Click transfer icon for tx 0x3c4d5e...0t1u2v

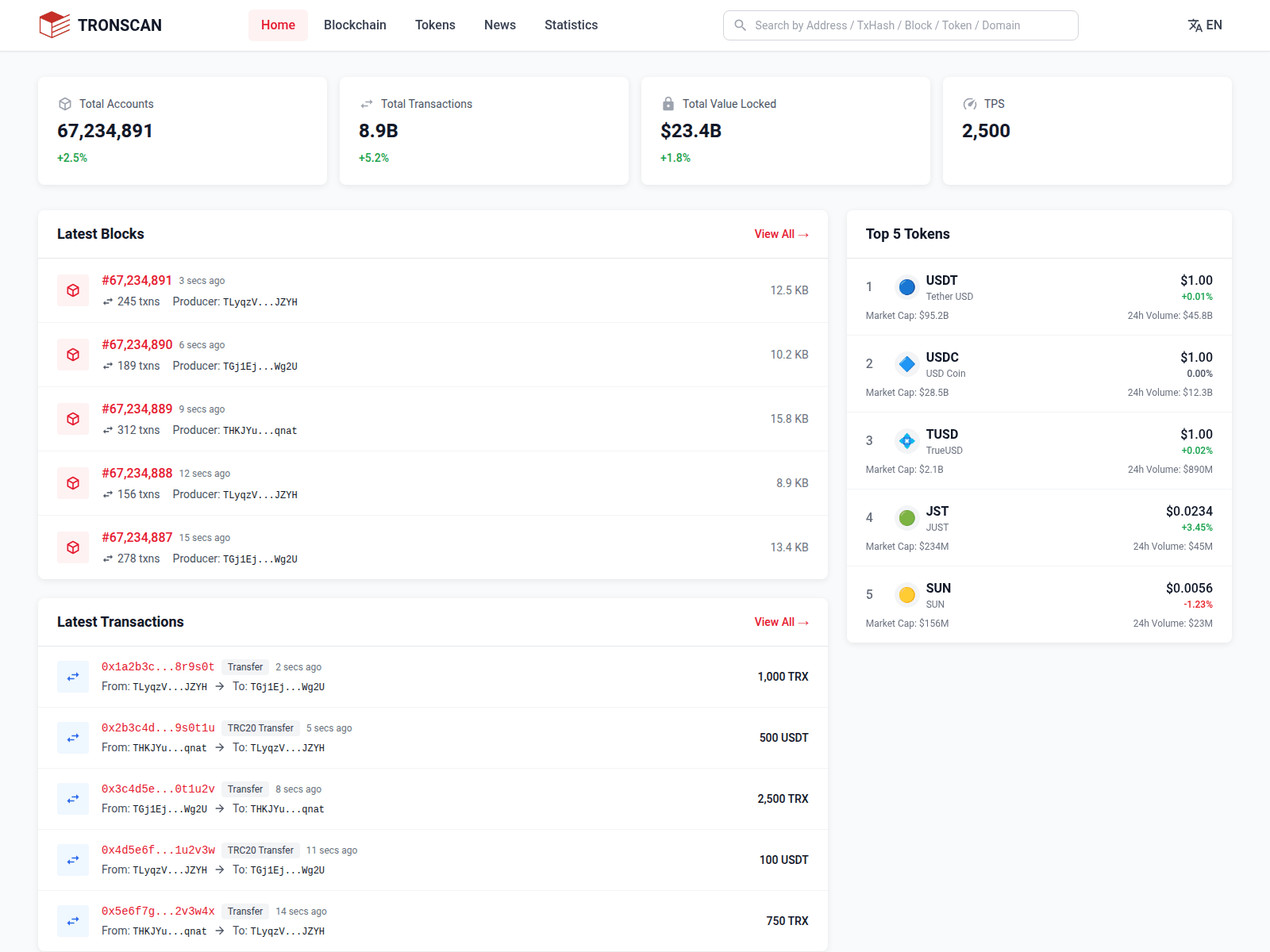[x=73, y=799]
